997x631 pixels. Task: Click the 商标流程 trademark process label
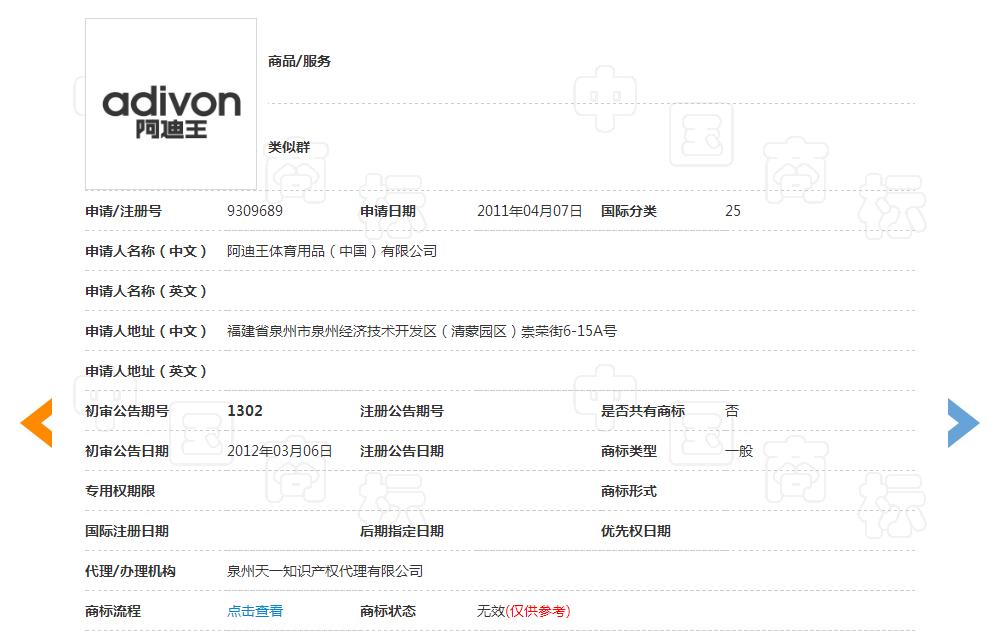(113, 611)
